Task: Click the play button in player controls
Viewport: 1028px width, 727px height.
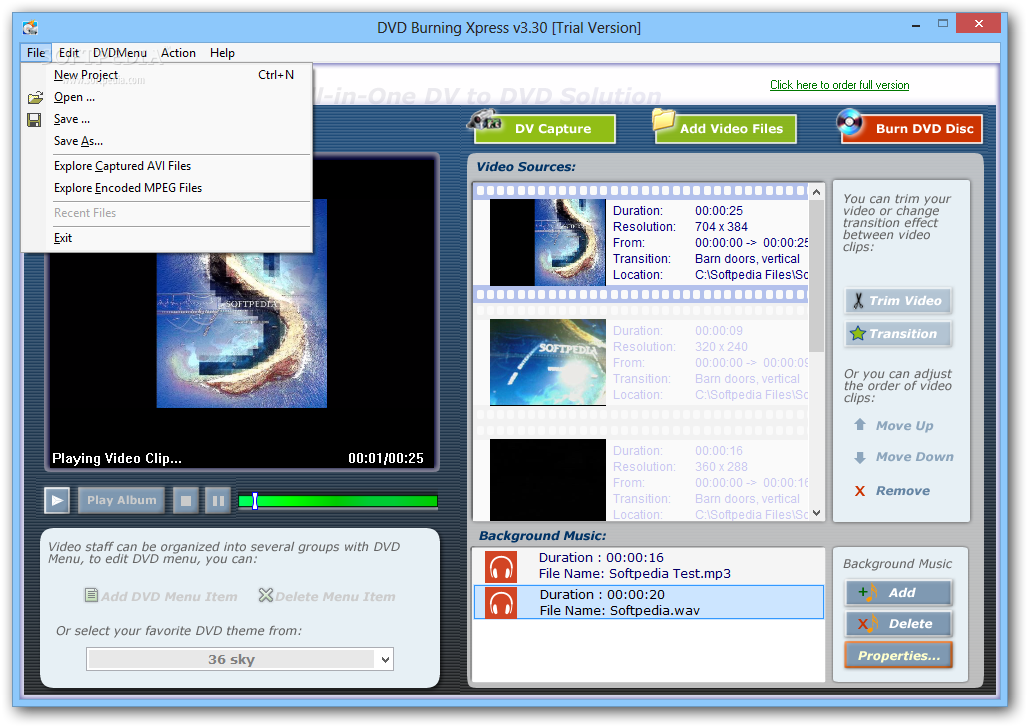Action: (x=57, y=501)
